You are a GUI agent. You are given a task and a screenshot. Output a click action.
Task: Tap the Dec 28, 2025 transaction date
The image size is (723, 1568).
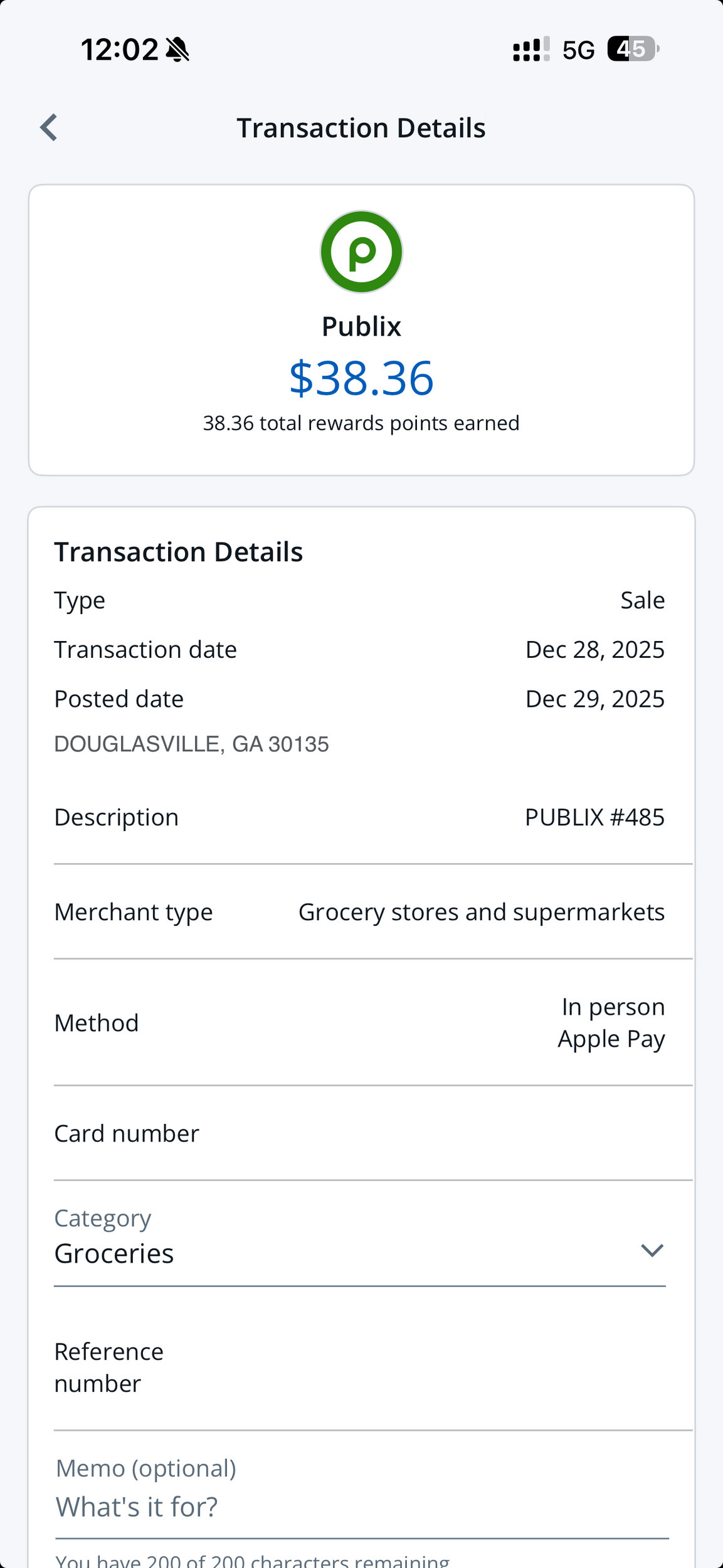point(594,650)
